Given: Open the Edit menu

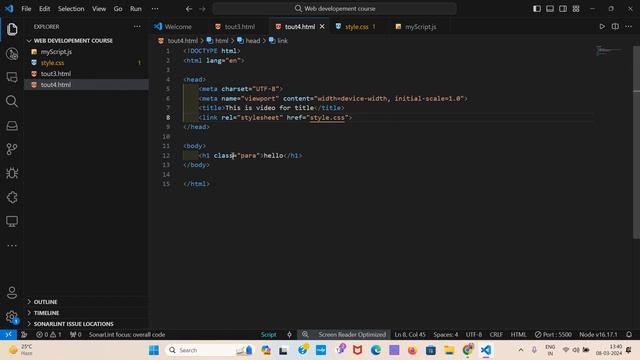Looking at the screenshot, I should pyautogui.click(x=44, y=9).
